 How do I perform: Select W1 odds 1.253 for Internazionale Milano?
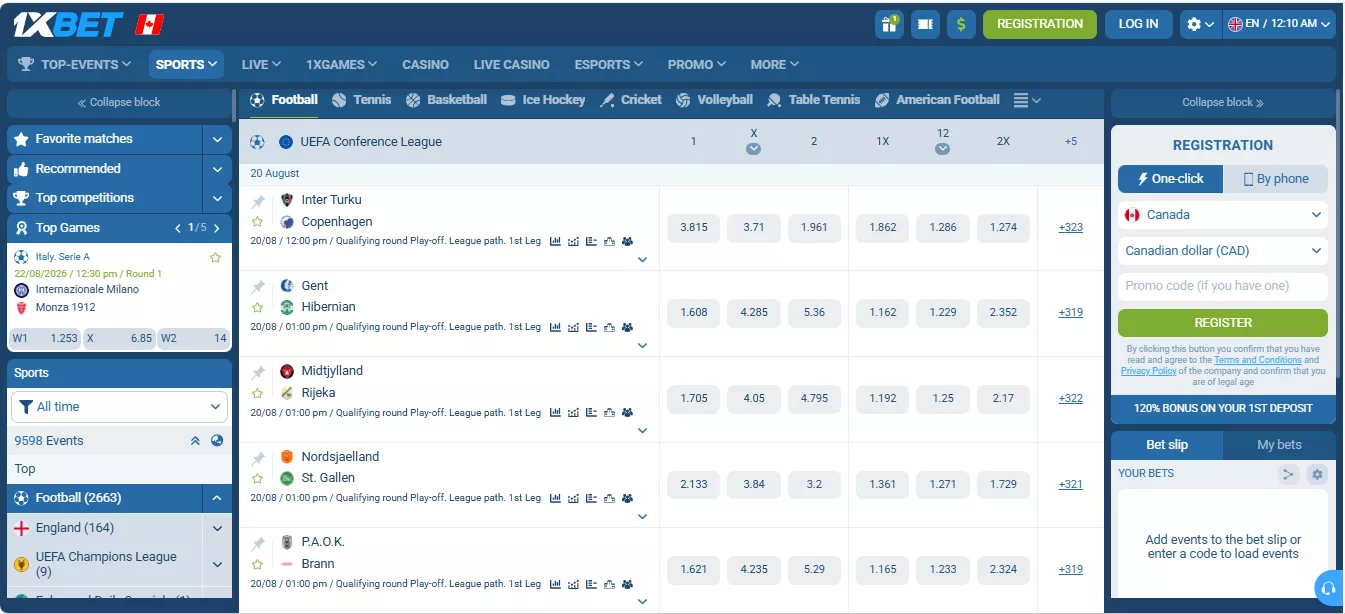[x=45, y=338]
